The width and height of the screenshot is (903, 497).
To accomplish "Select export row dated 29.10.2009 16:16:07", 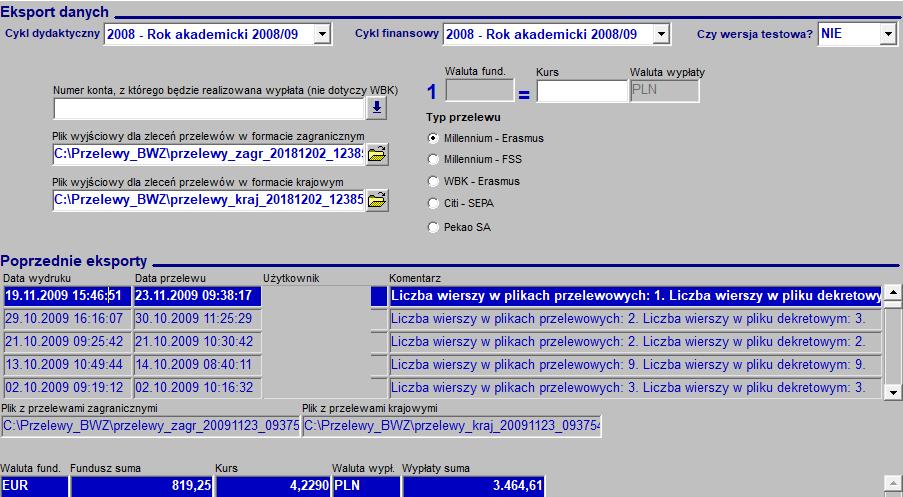I will coord(67,319).
